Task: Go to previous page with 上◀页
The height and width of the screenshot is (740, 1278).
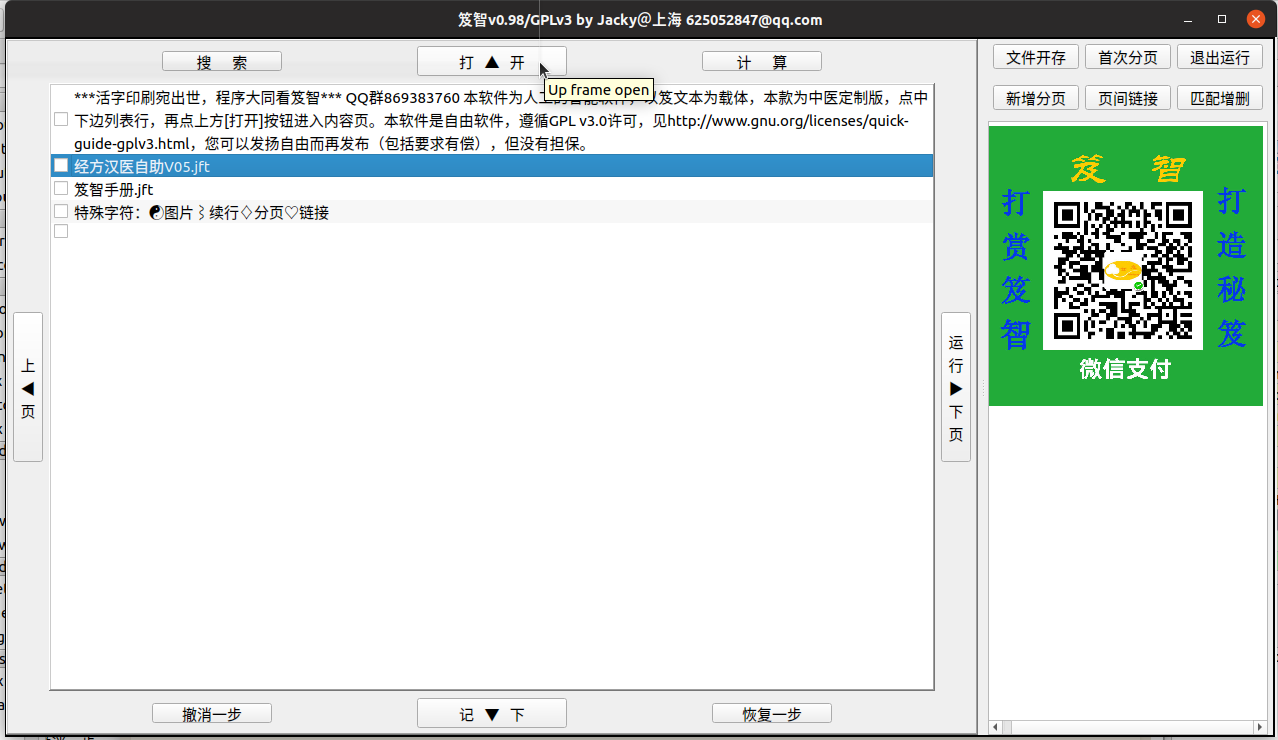Action: 28,387
